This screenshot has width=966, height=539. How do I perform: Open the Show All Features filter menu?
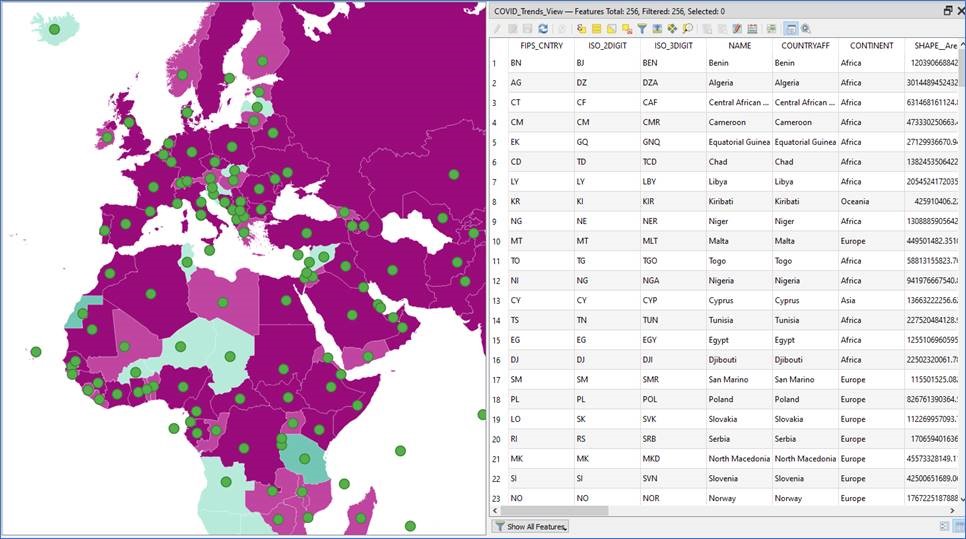530,527
